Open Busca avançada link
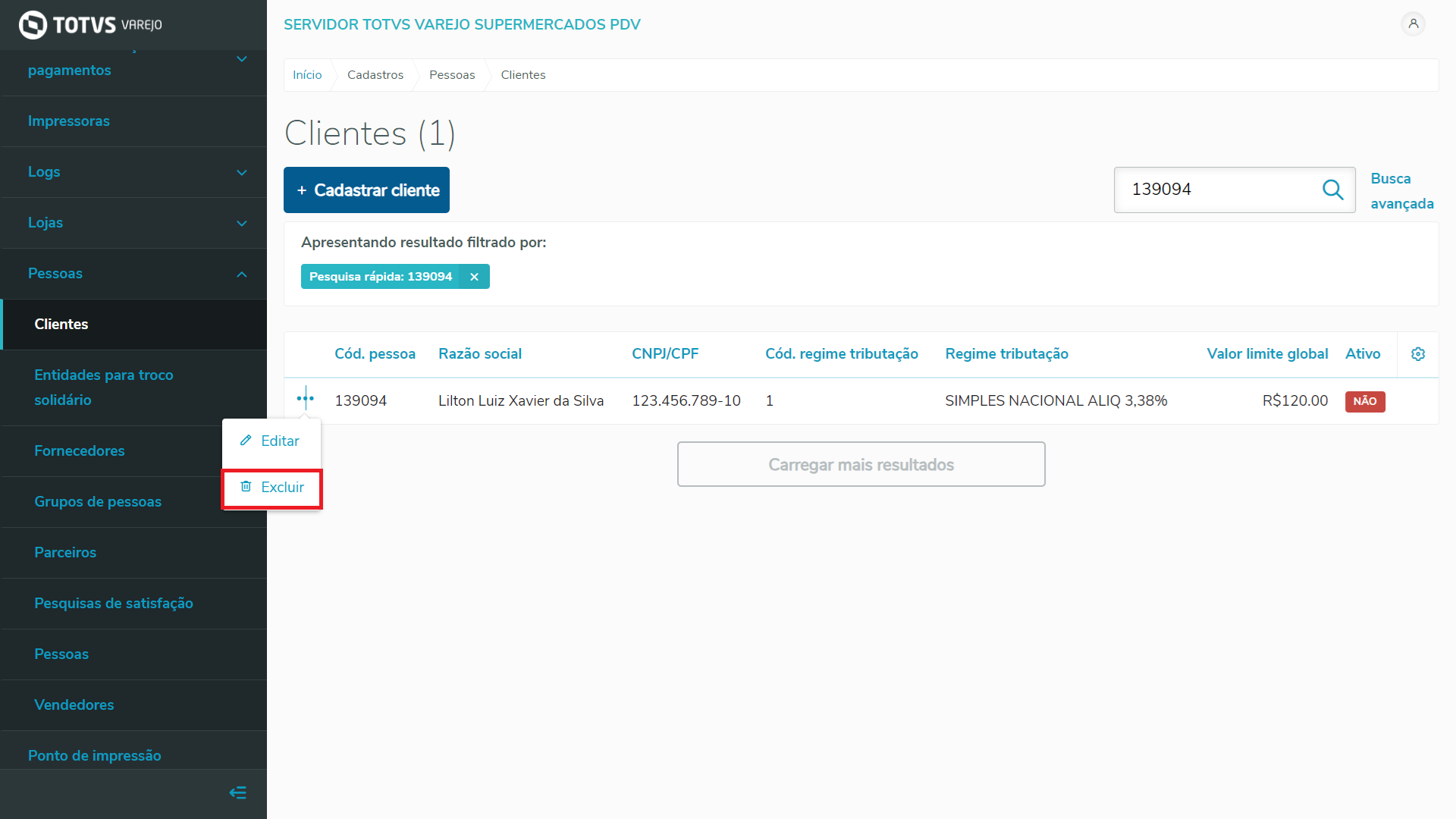 point(1401,191)
